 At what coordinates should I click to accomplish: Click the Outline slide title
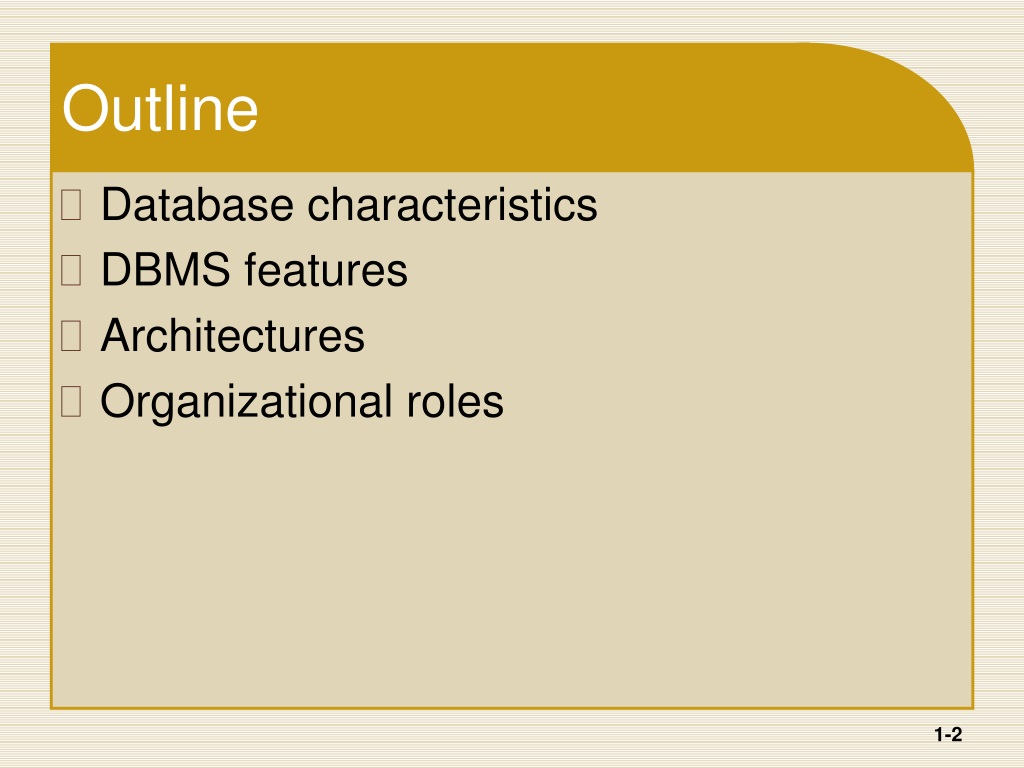(160, 108)
